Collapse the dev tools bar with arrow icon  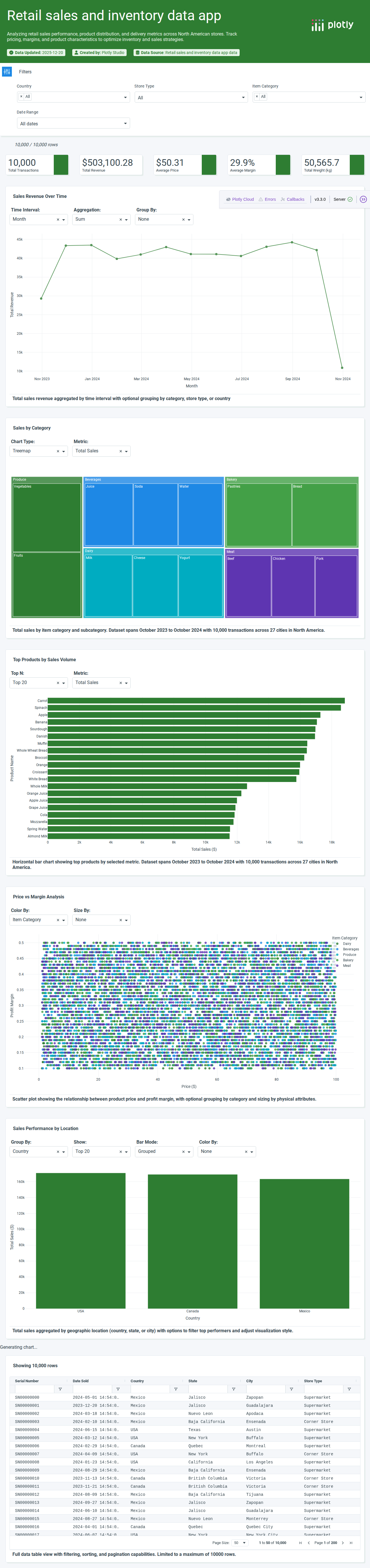(363, 199)
